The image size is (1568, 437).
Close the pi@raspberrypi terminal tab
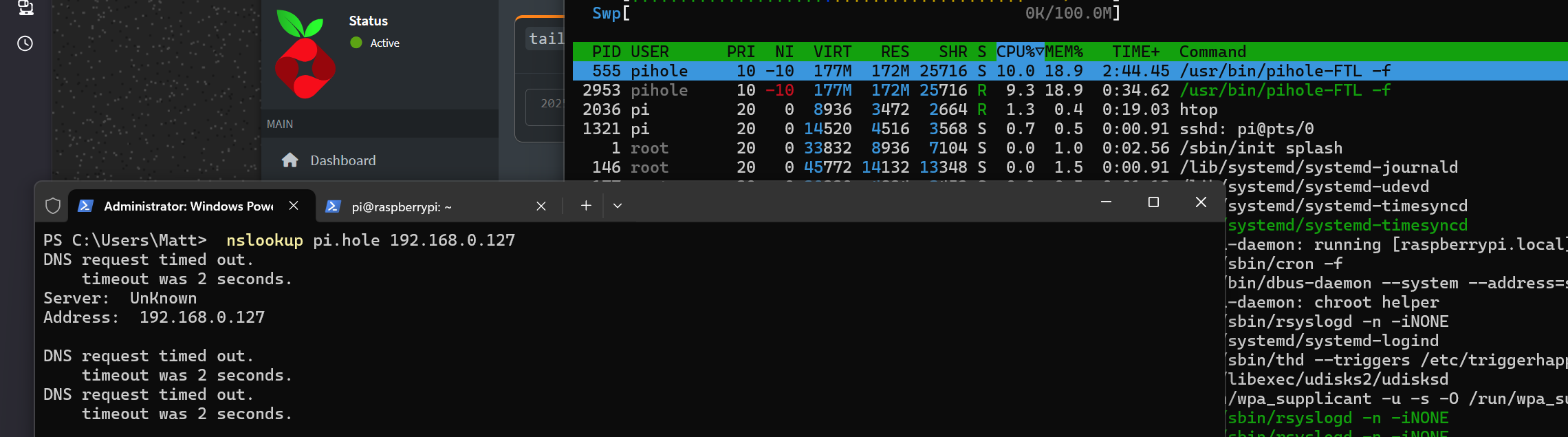(x=541, y=206)
